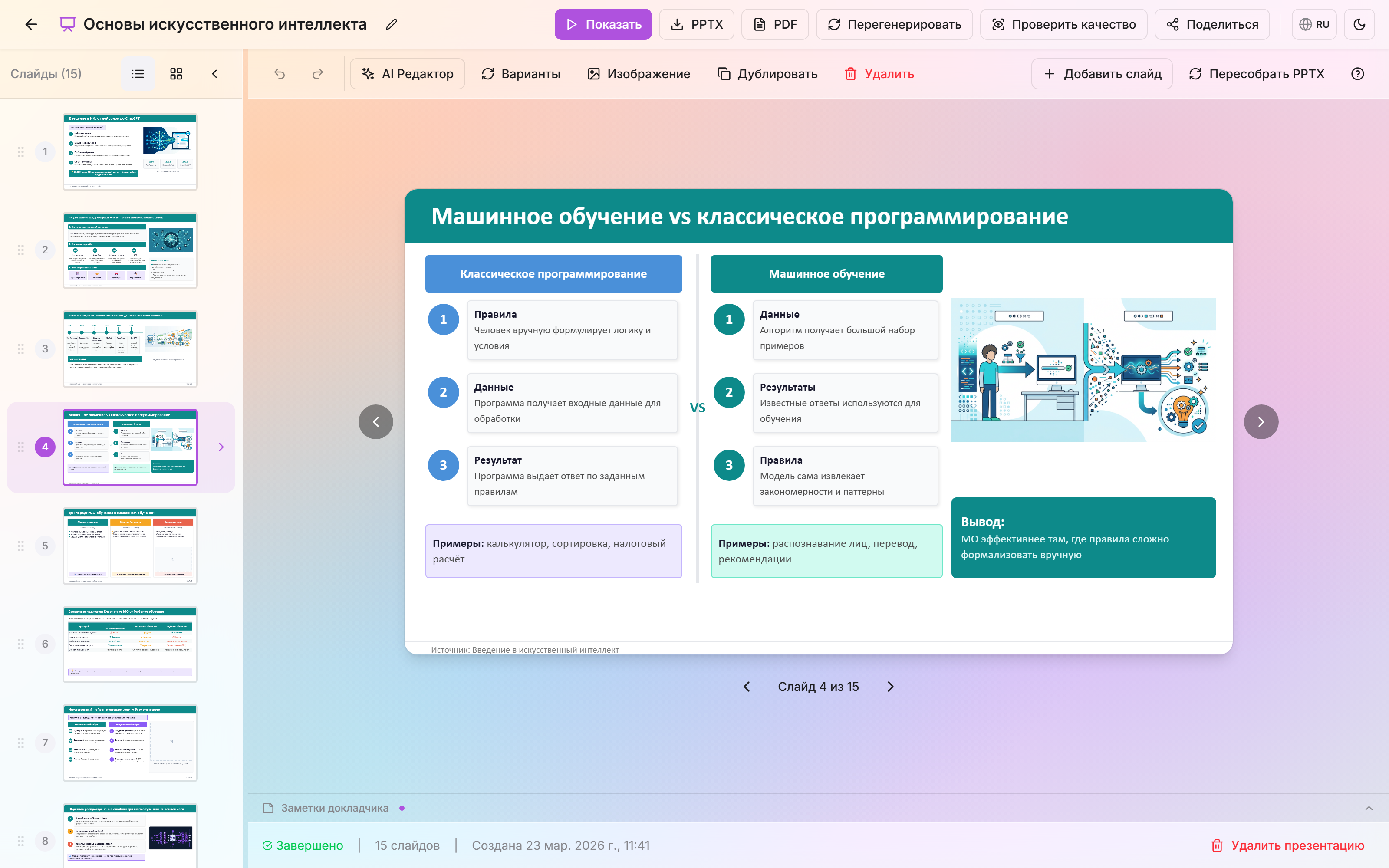Go to next slide with right arrow
Viewport: 1389px width, 868px height.
[x=1261, y=421]
